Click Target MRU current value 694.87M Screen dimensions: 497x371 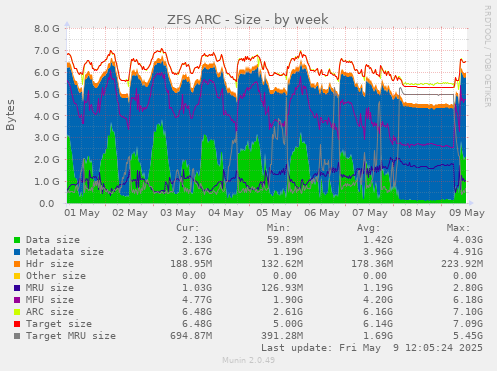pos(191,336)
